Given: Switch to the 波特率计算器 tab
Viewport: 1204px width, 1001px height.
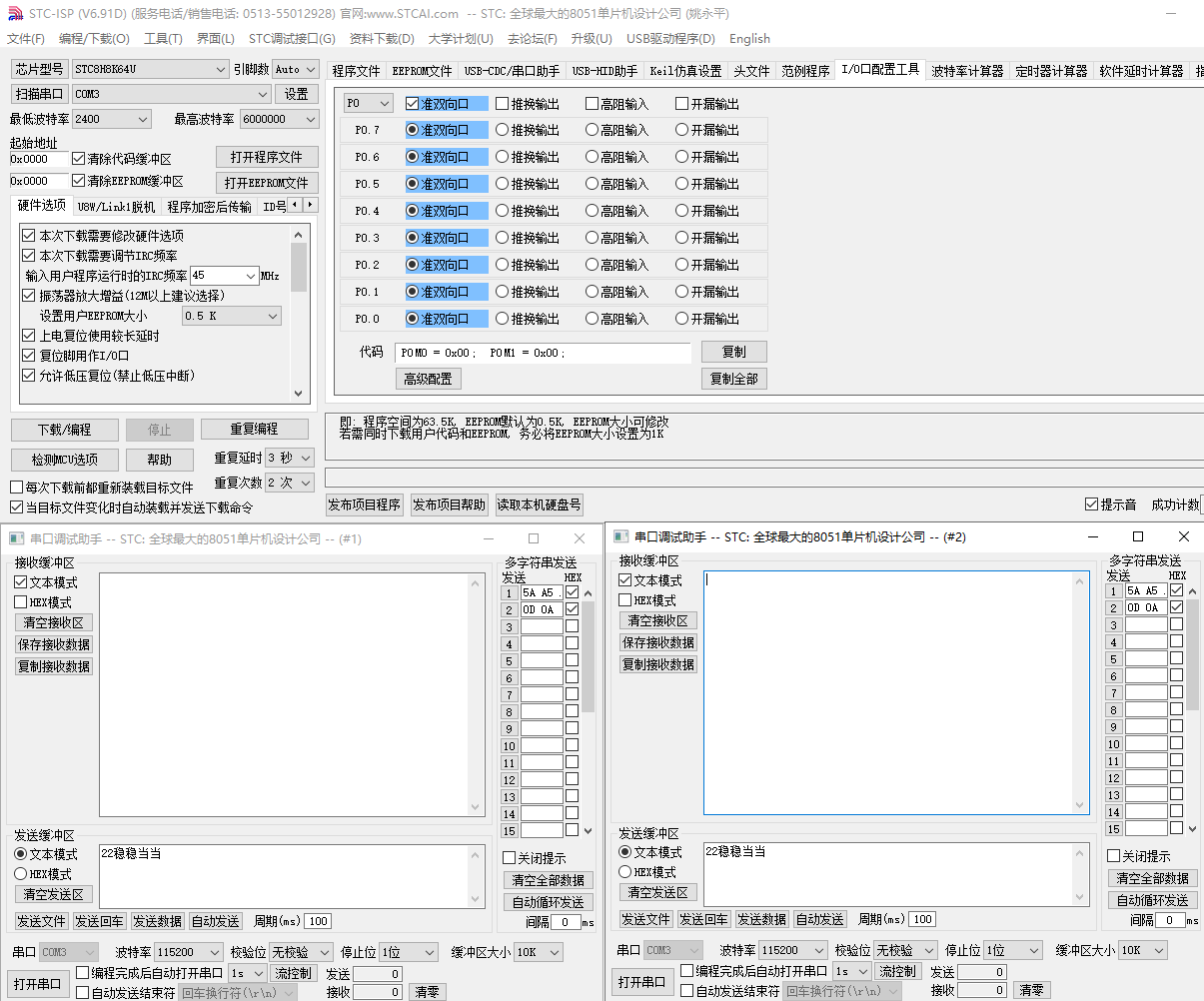Looking at the screenshot, I should point(966,71).
